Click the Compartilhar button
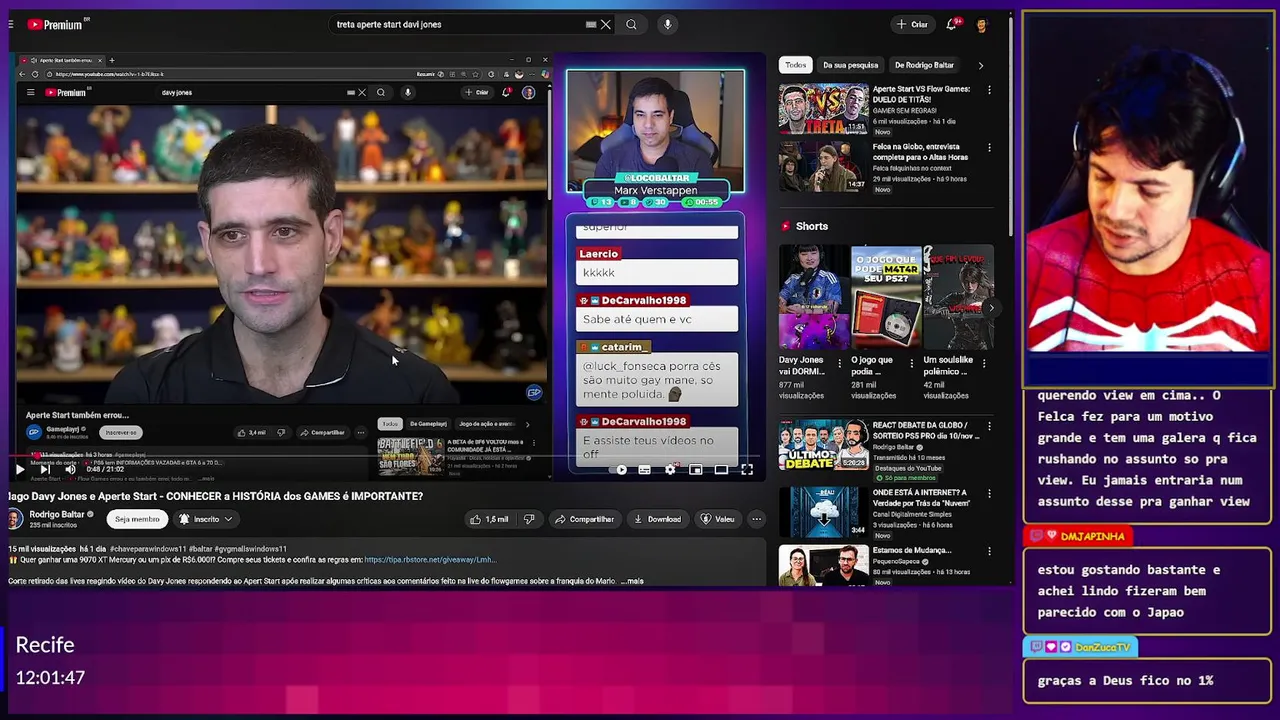The width and height of the screenshot is (1280, 720). 585,519
